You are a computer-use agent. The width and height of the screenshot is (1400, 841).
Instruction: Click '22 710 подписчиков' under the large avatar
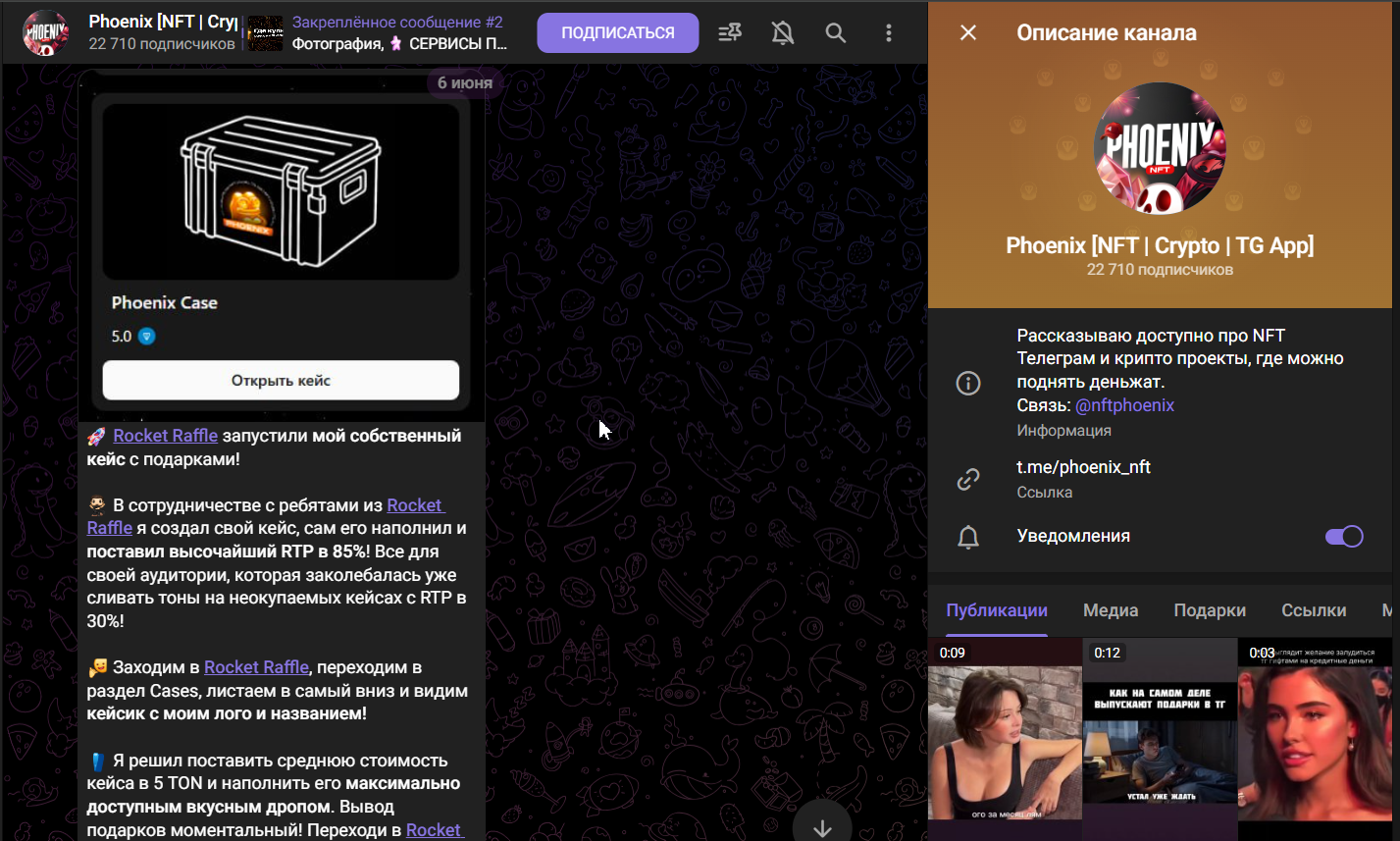click(x=1160, y=269)
